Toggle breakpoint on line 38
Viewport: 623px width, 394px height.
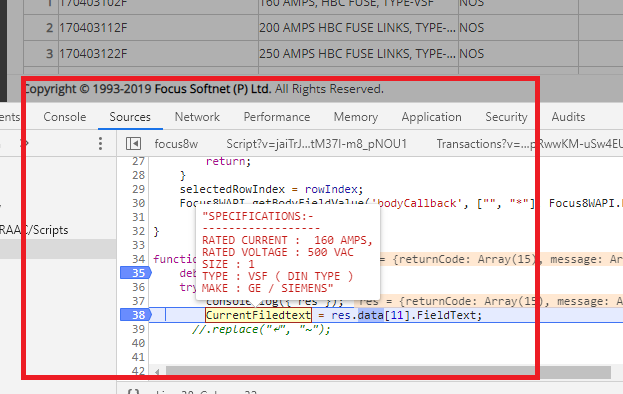tap(136, 315)
